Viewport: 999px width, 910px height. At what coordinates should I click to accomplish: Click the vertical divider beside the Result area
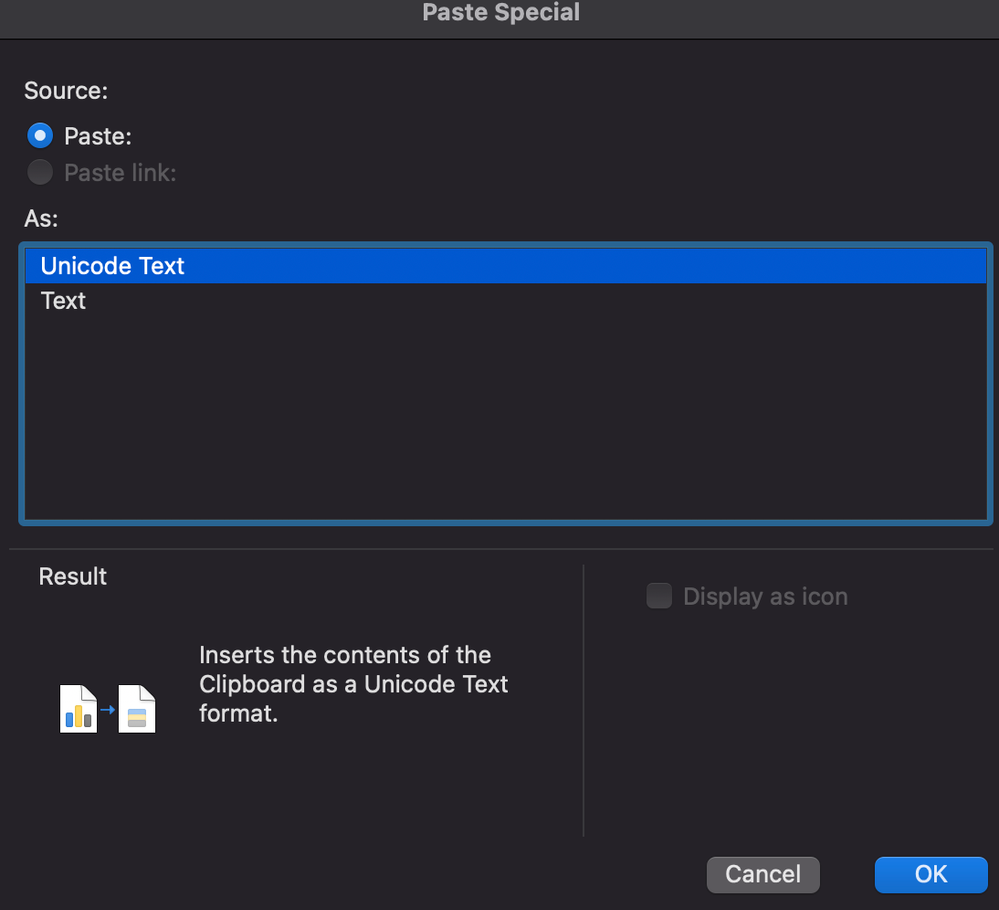click(583, 700)
